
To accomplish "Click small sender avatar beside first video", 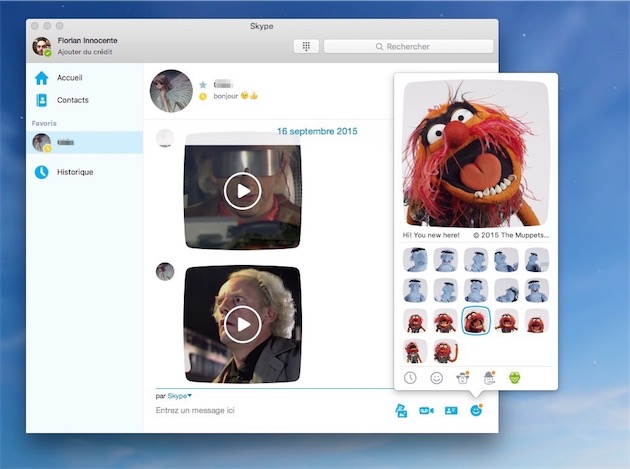I will pos(165,138).
